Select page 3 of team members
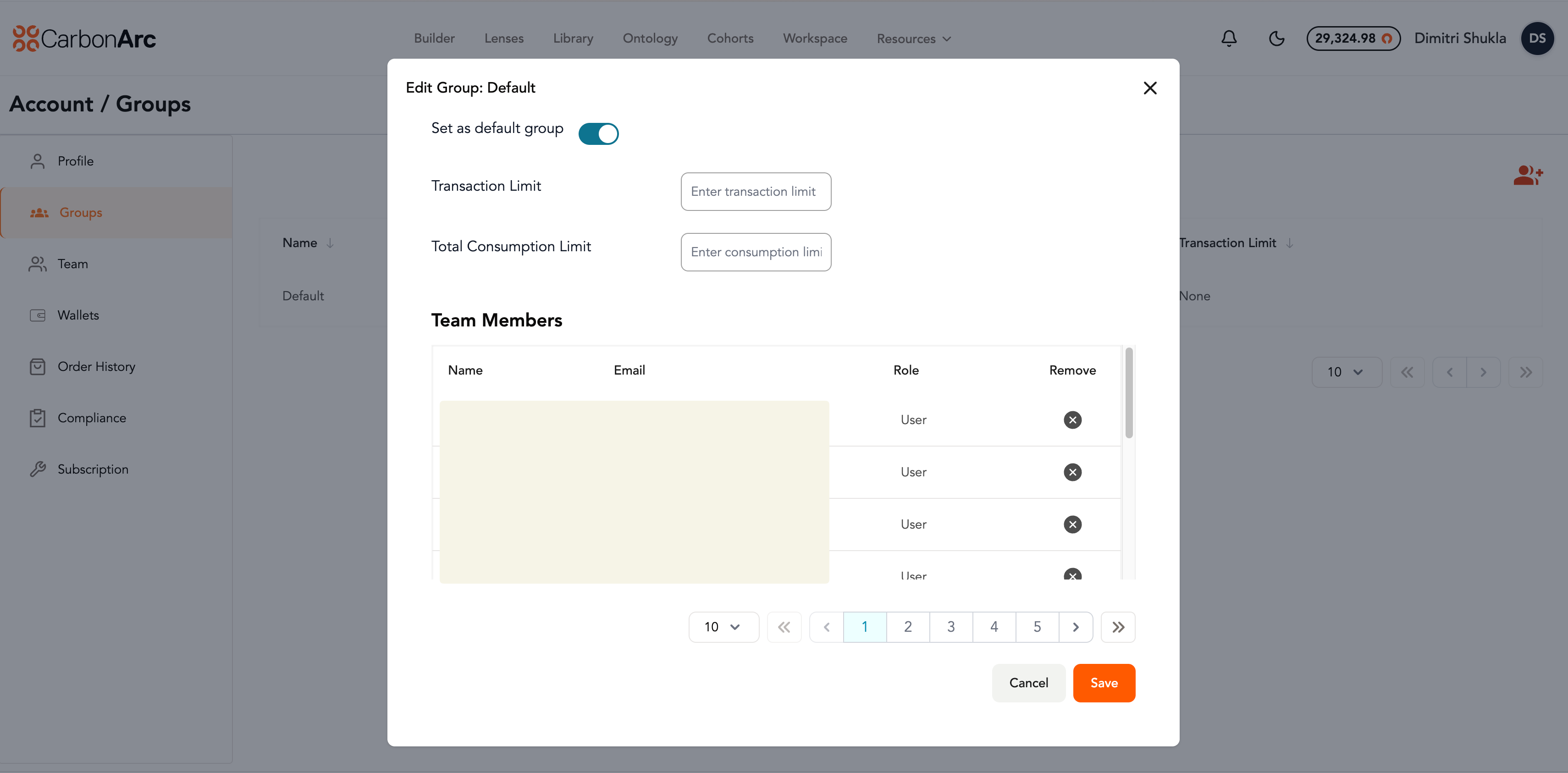Image resolution: width=1568 pixels, height=773 pixels. 951,627
